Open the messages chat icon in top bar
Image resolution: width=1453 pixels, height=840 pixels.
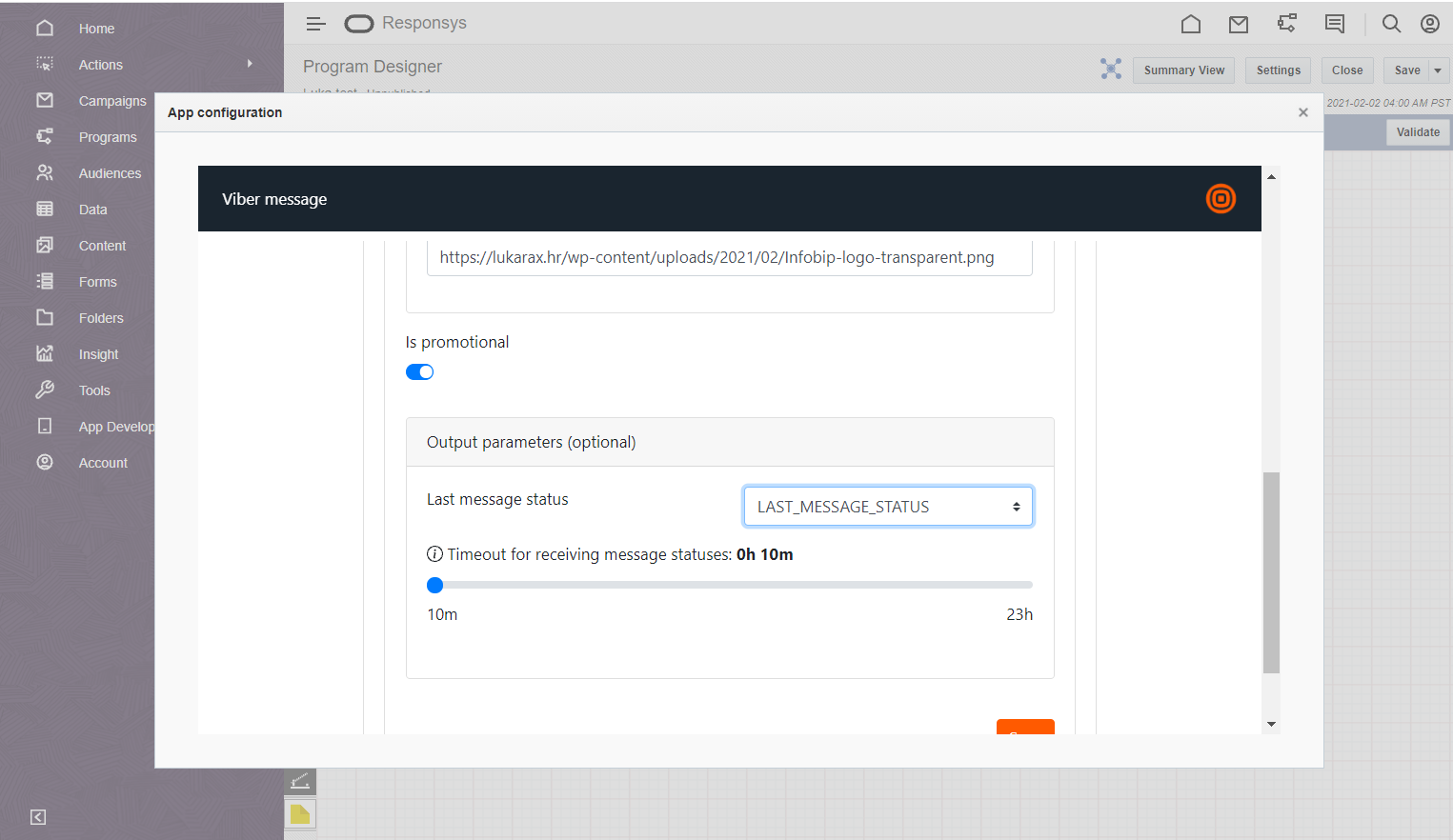coord(1334,24)
